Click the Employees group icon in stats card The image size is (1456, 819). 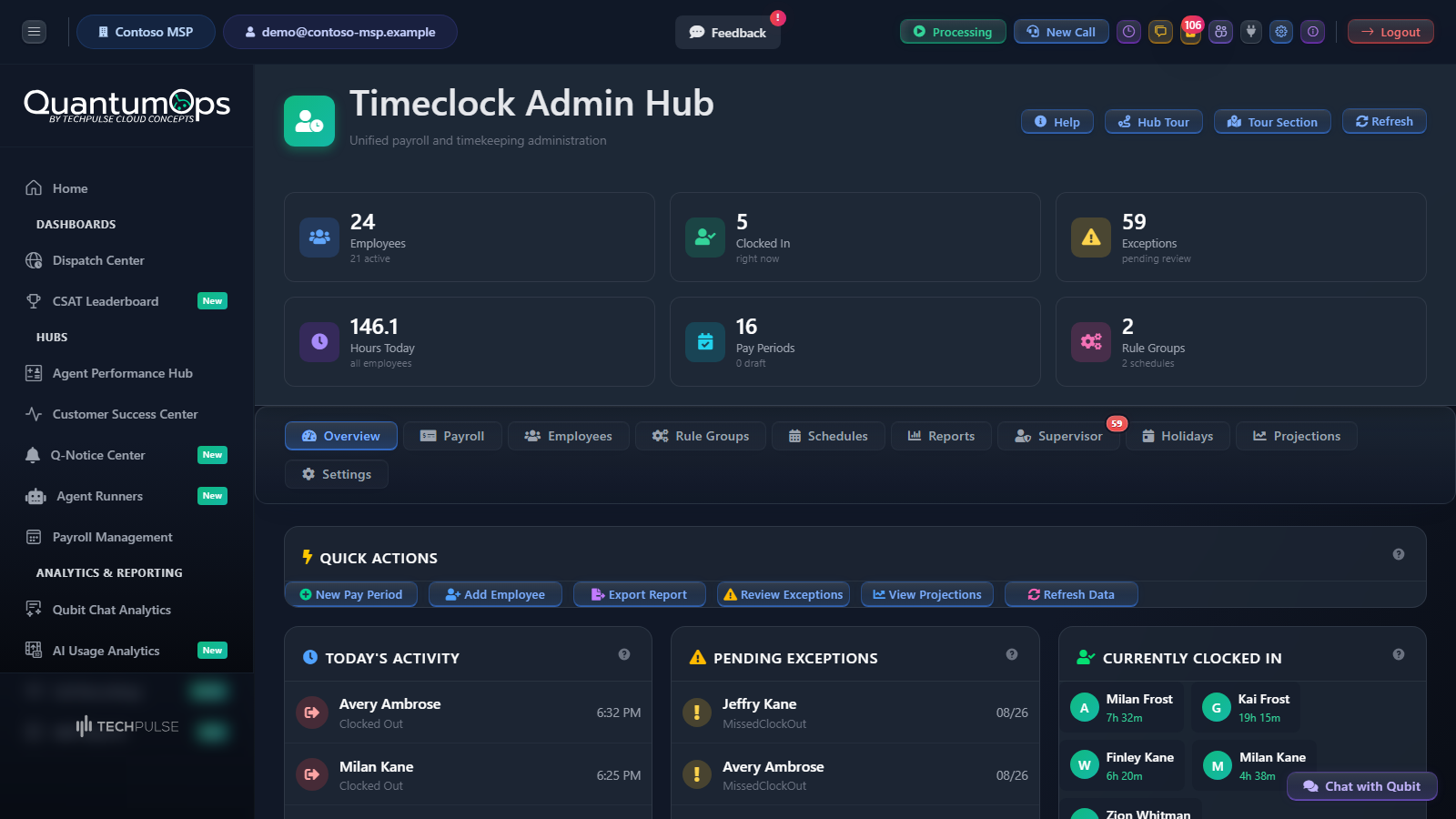pos(319,238)
